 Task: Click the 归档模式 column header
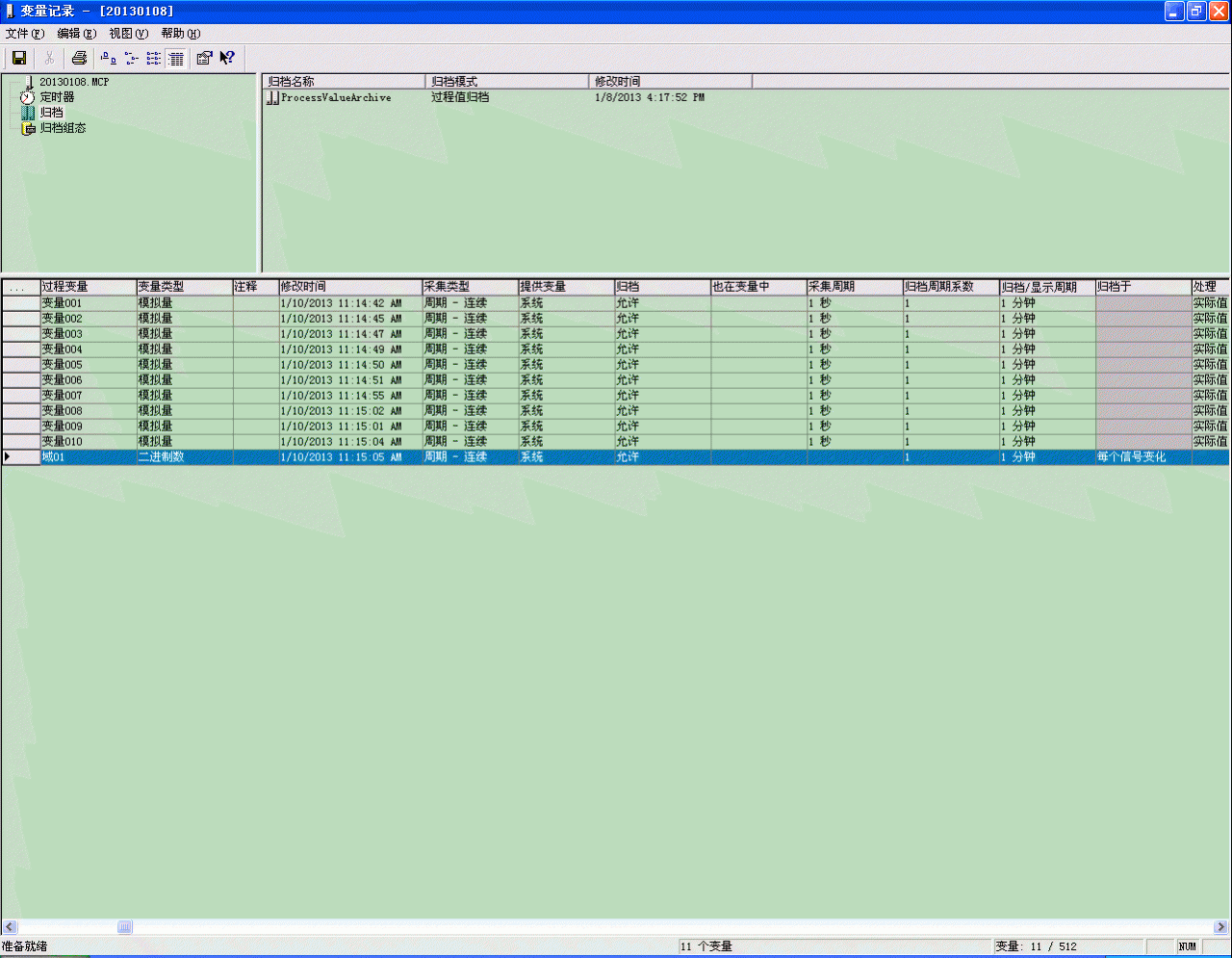507,81
